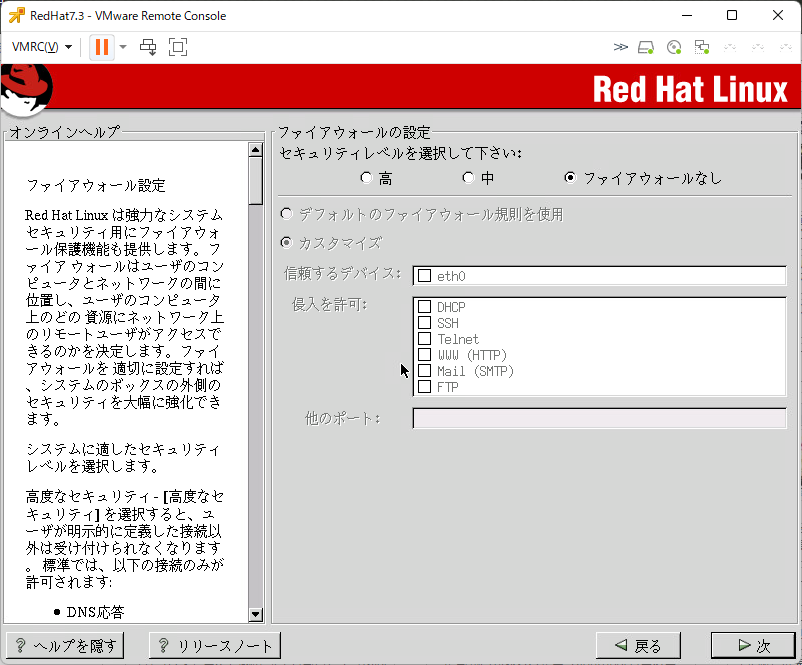Click the VMware Remote Console app icon
802x665 pixels.
point(16,15)
